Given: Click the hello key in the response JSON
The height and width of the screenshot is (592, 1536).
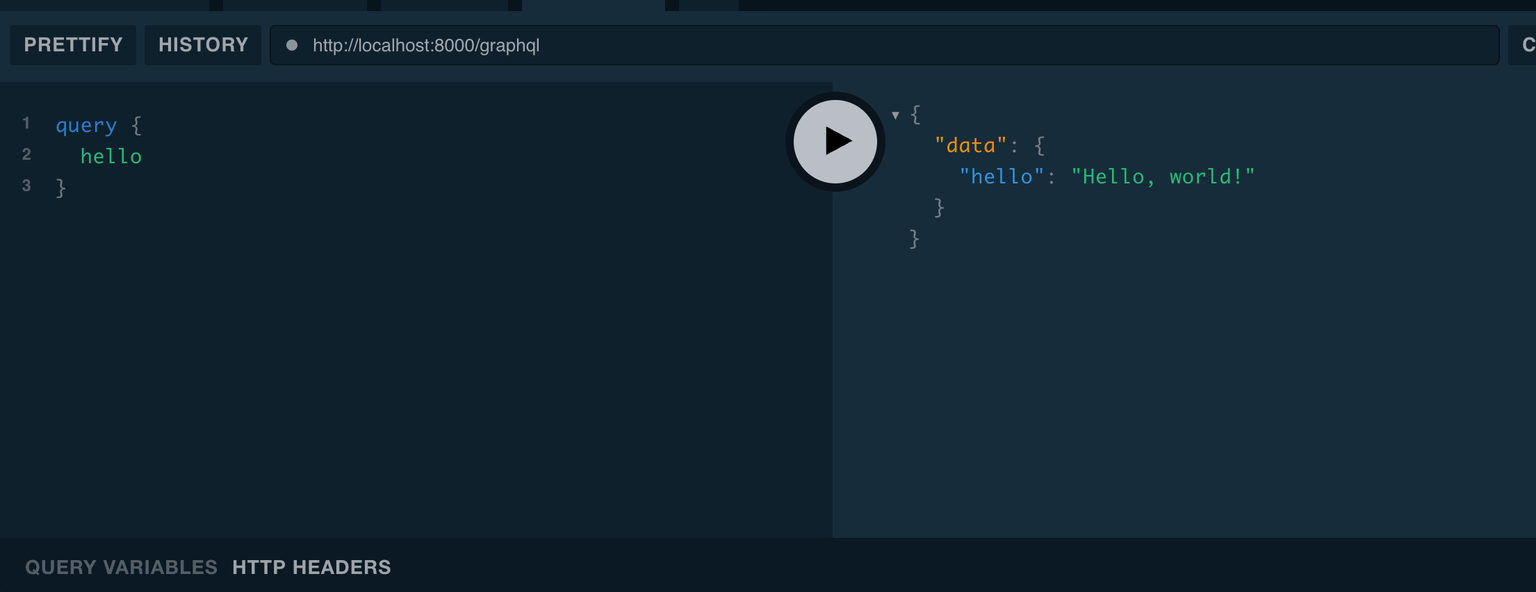Looking at the screenshot, I should [1000, 176].
